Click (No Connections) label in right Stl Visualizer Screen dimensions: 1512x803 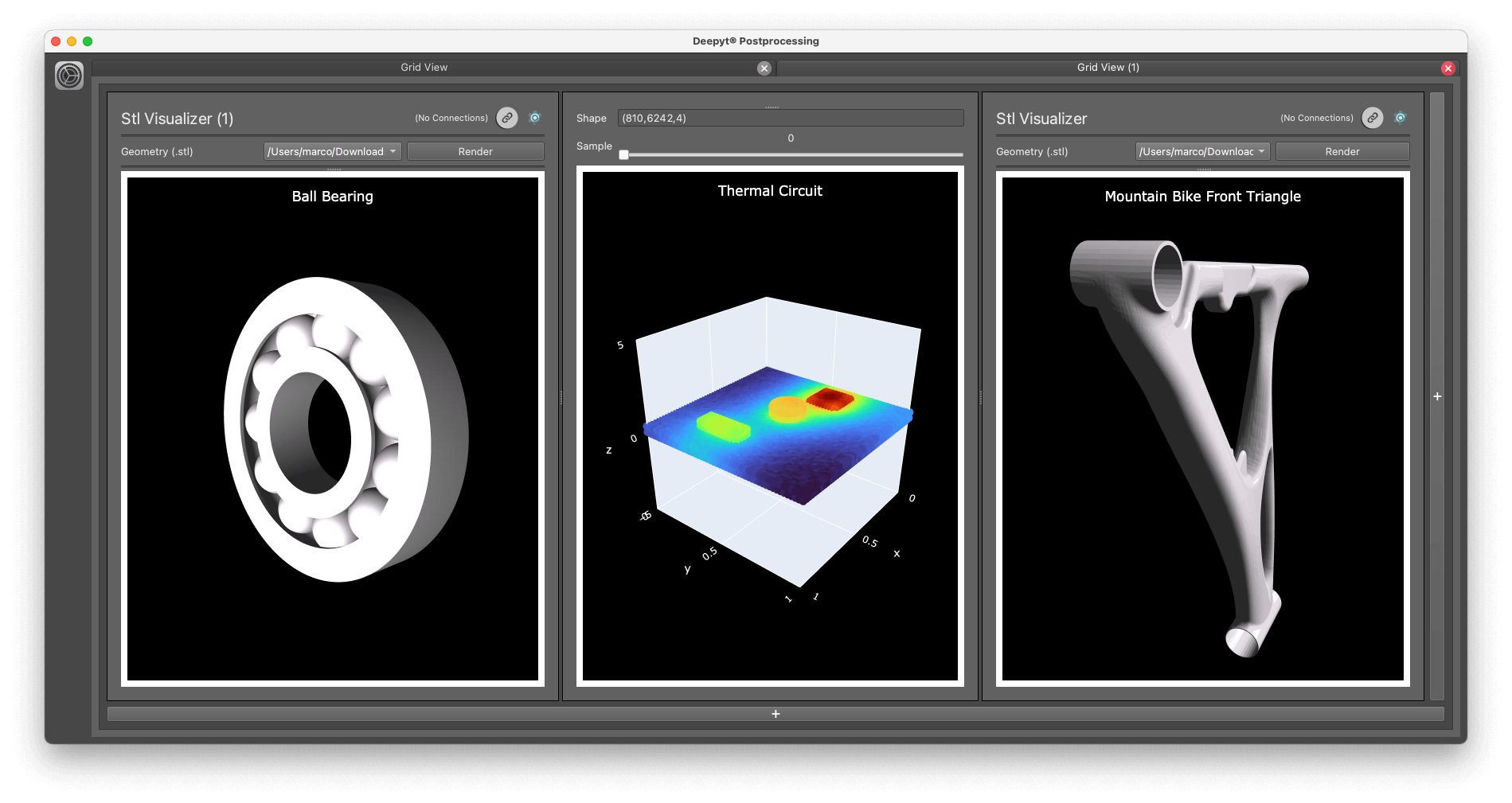point(1317,118)
